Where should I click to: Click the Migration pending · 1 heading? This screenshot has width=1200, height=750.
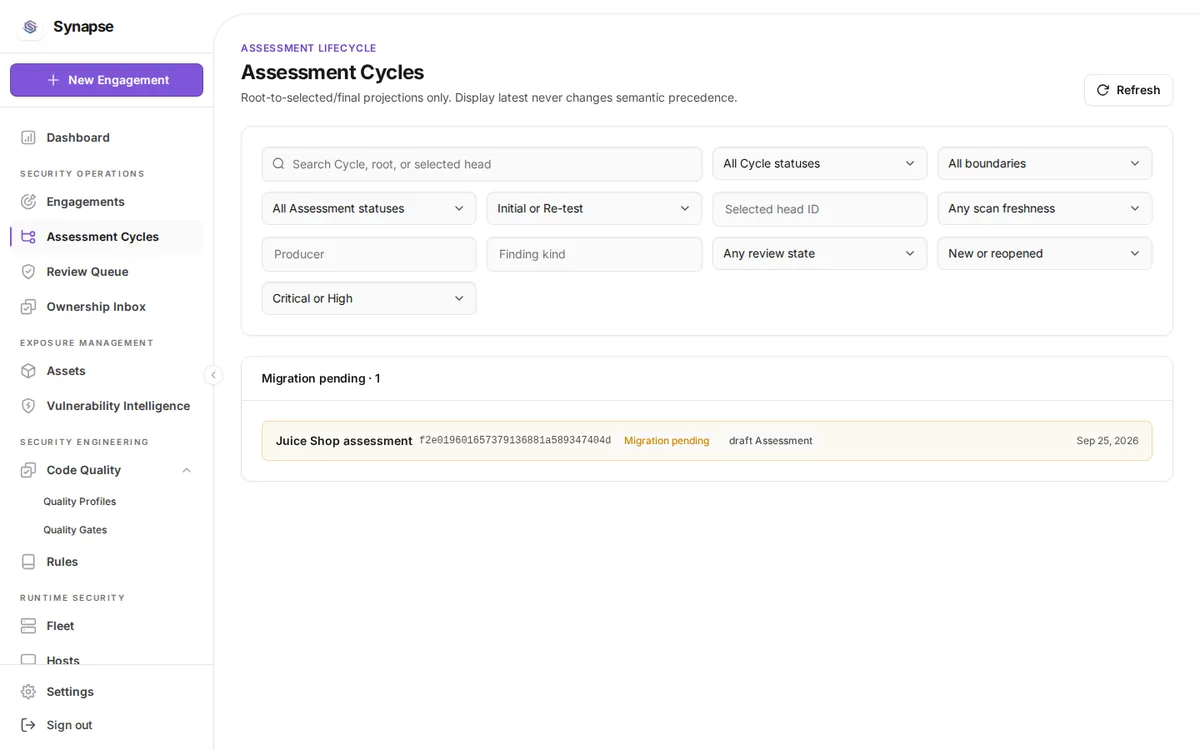(321, 378)
